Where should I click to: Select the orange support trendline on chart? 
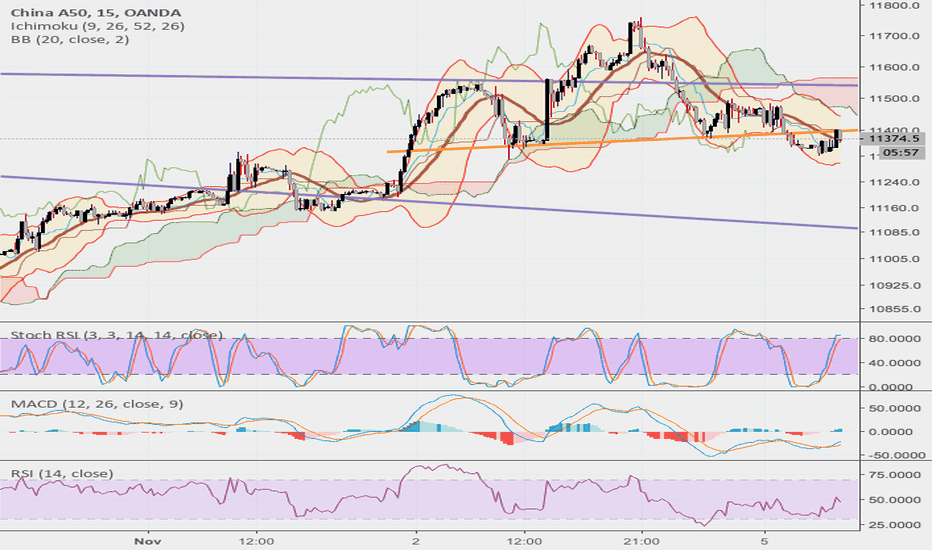[x=622, y=141]
